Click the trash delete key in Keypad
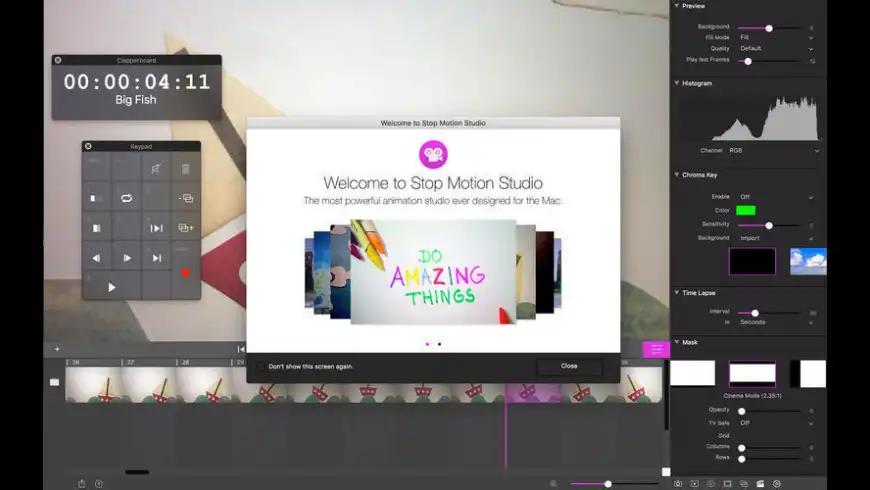Viewport: 870px width, 490px height. [186, 169]
